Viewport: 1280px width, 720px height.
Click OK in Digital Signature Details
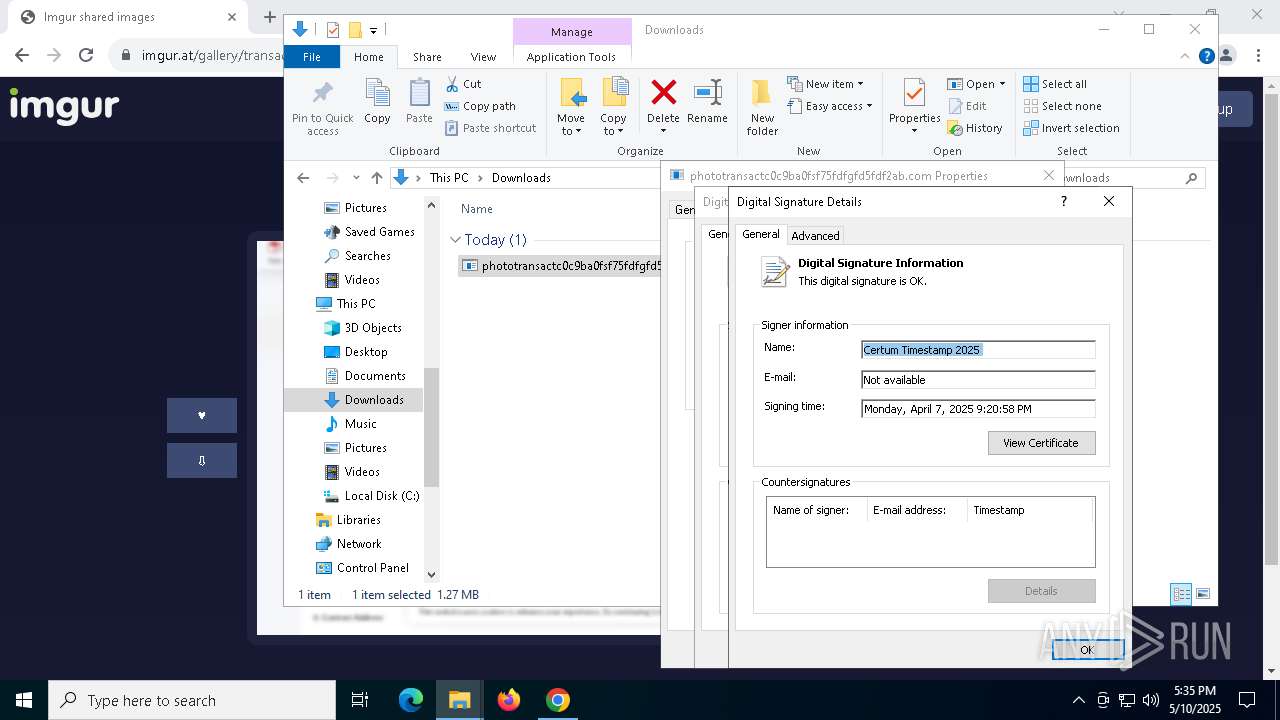point(1087,650)
